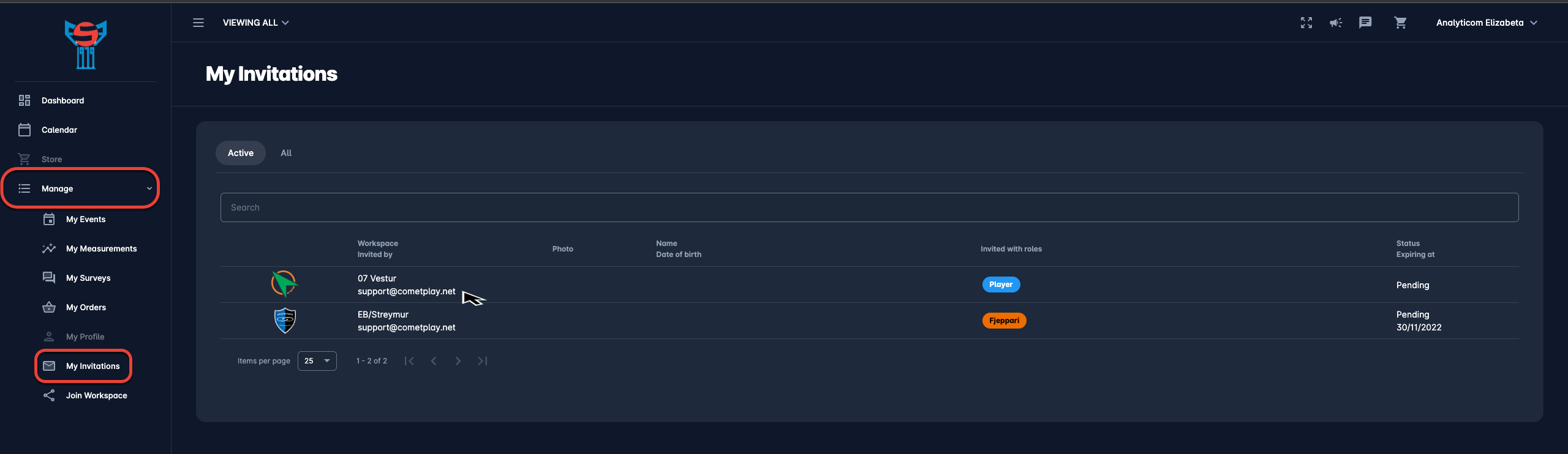Select the Active tab
This screenshot has width=1568, height=454.
pos(240,153)
